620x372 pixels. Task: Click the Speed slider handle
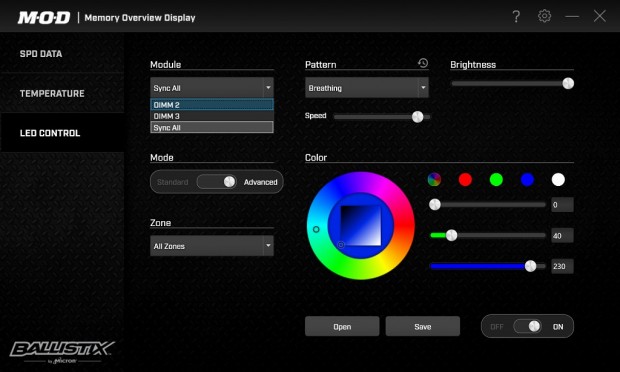coord(417,117)
